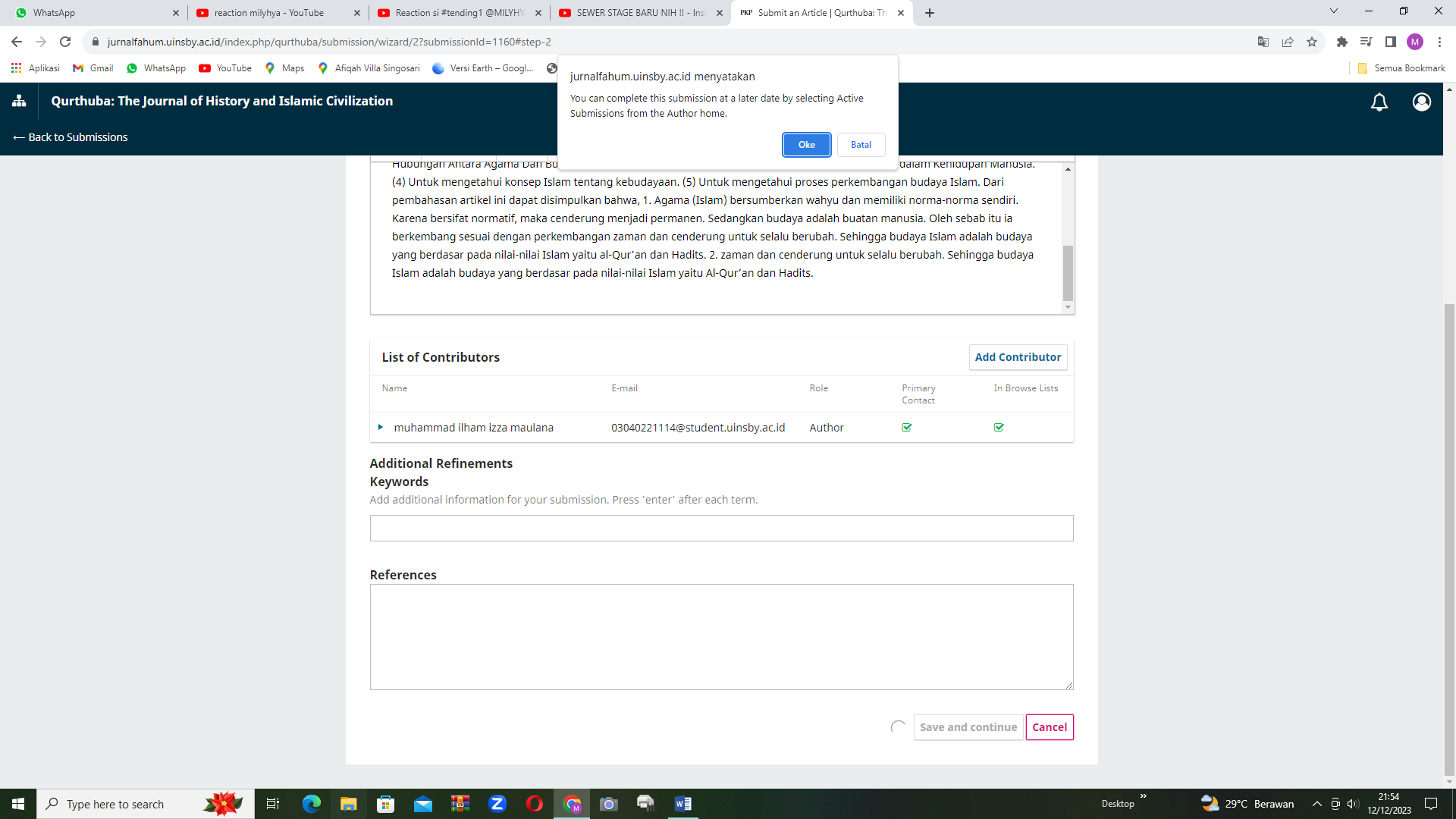
Task: Toggle the Primary Contact checkbox for the author
Action: 906,428
